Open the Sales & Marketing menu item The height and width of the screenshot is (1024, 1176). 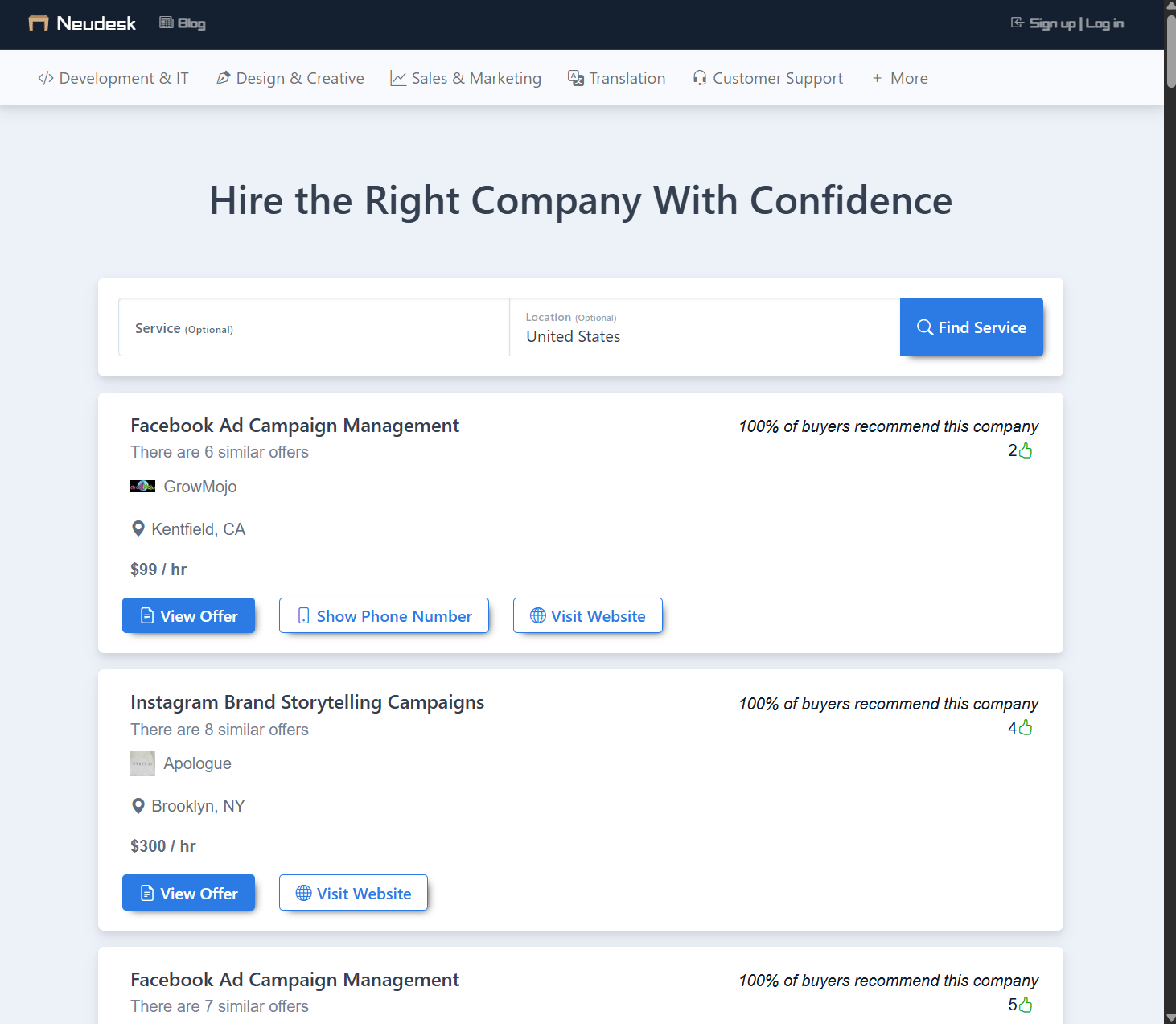pyautogui.click(x=476, y=77)
